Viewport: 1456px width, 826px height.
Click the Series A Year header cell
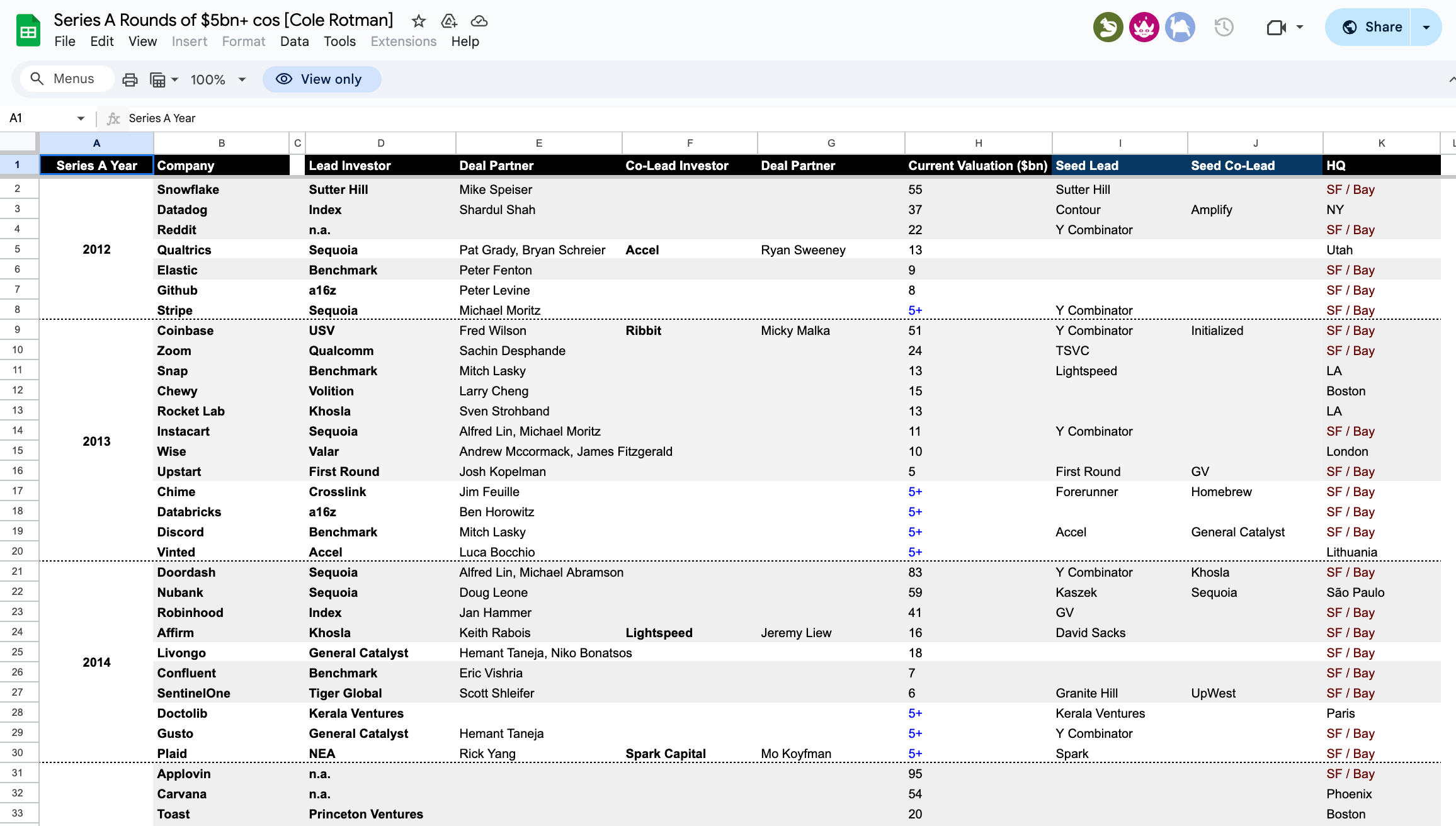pos(96,166)
